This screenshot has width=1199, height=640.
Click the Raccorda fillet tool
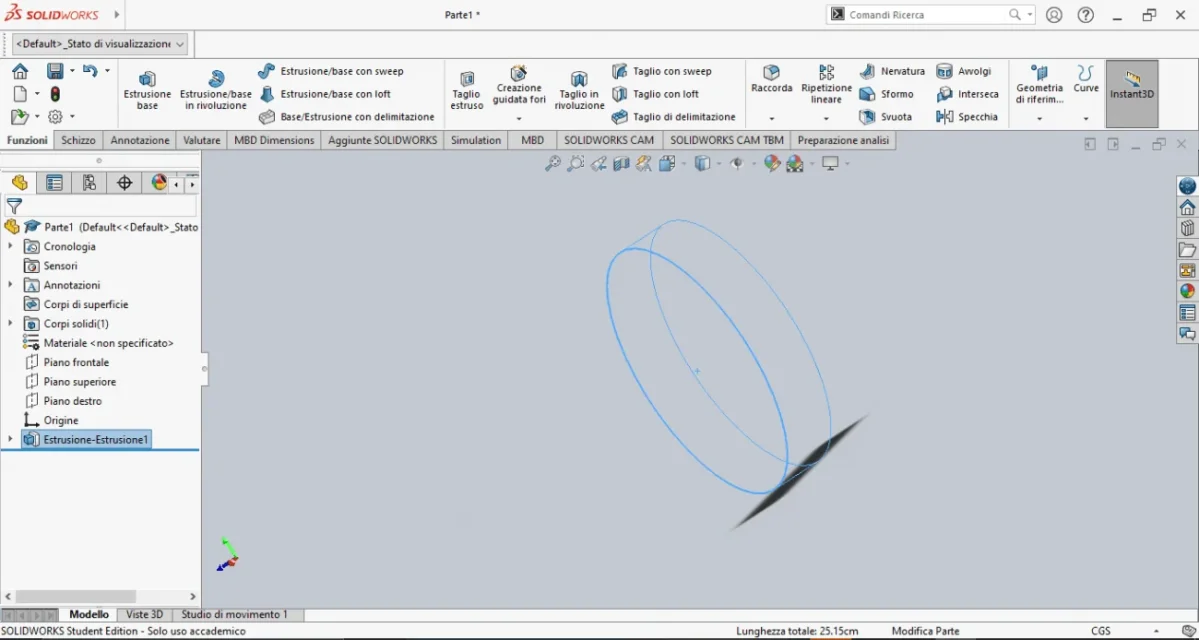772,80
